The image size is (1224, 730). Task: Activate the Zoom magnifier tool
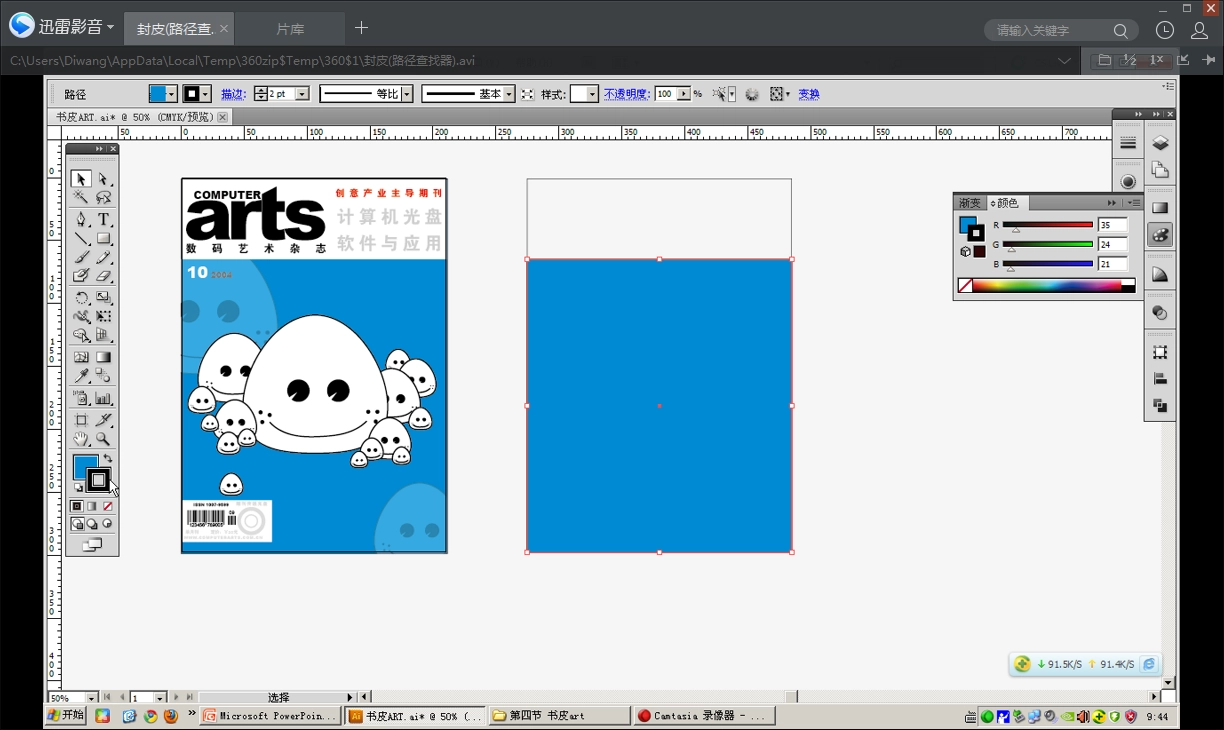click(103, 439)
